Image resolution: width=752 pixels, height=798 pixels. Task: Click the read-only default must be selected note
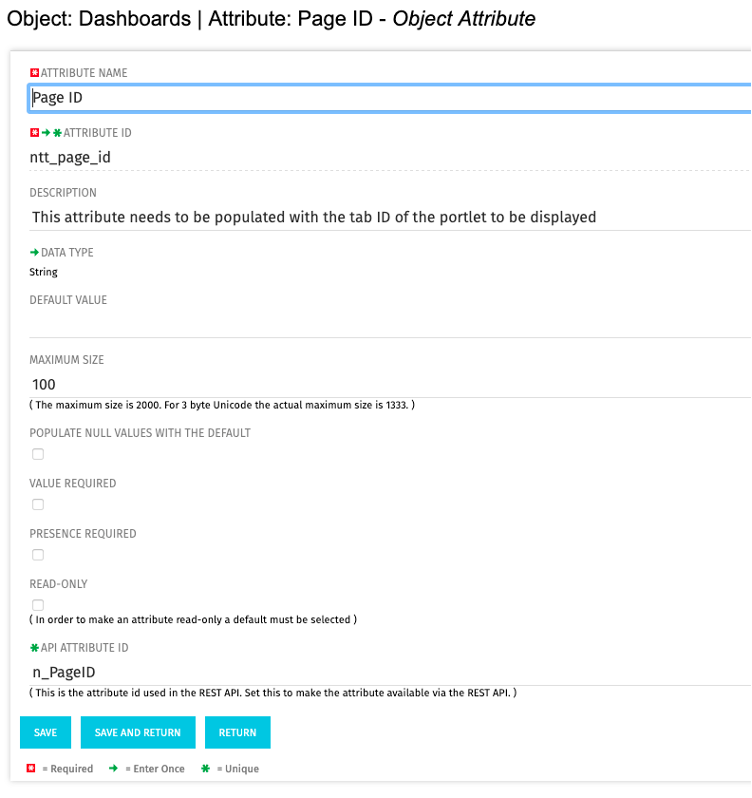[x=193, y=620]
